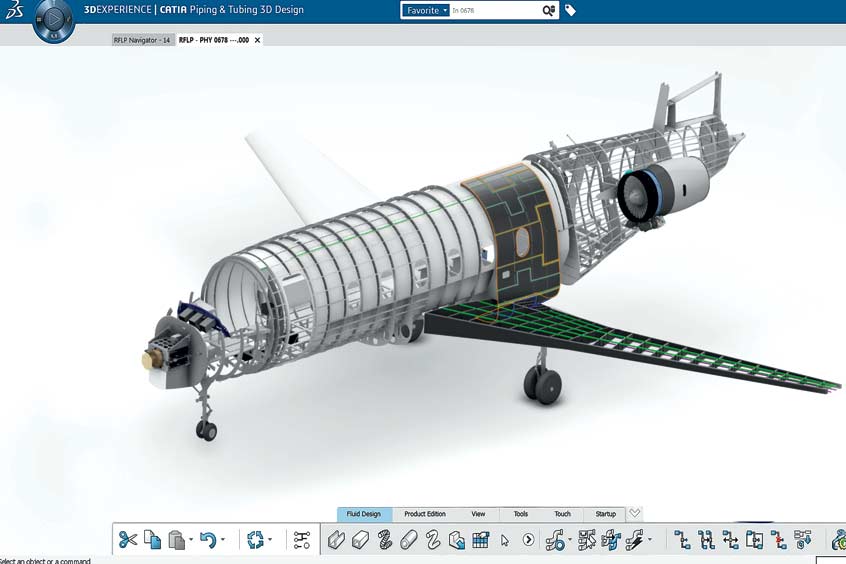Open the 3DEXPERIENCE compass button
The width and height of the screenshot is (846, 564).
click(x=53, y=20)
